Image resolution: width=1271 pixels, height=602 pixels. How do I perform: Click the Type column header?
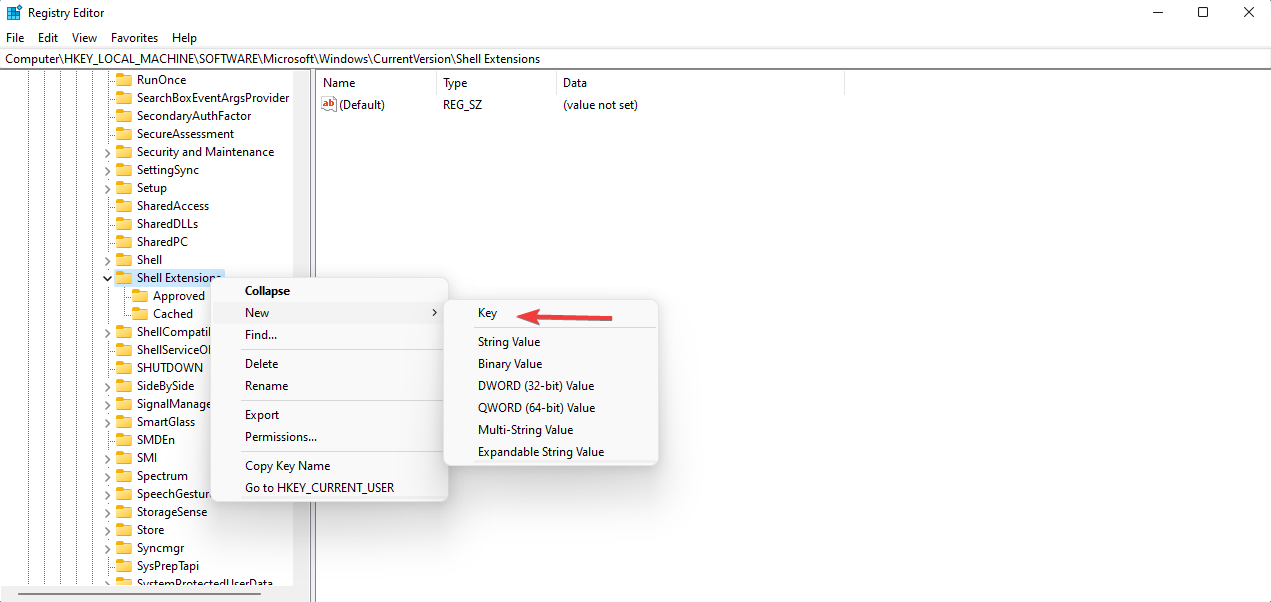point(497,83)
